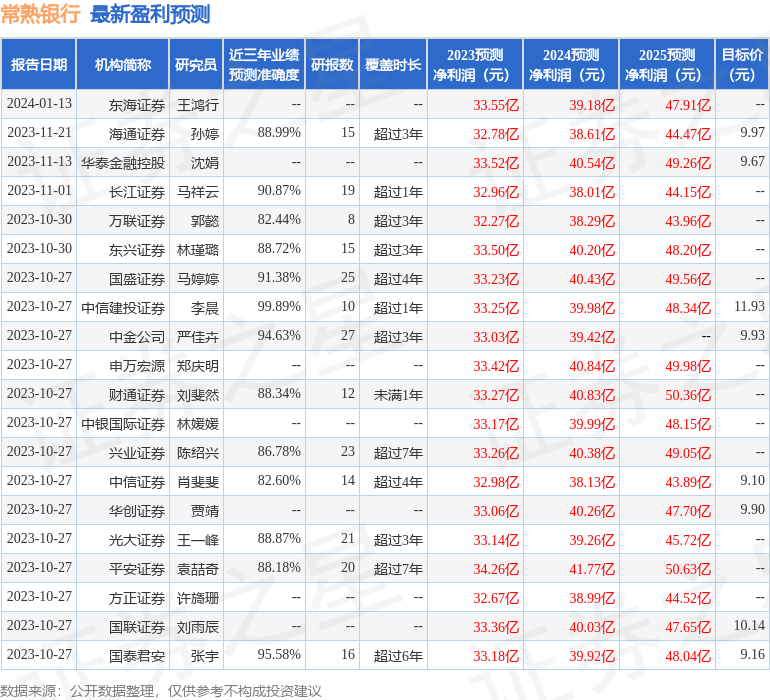770x700 pixels.
Task: Click the 华泰金融控股 institution cell
Action: tap(123, 163)
